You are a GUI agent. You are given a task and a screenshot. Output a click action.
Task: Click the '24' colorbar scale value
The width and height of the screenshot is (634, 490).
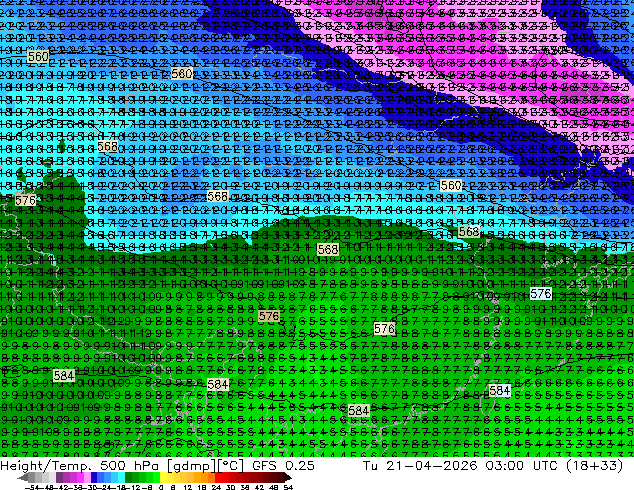pos(216,487)
